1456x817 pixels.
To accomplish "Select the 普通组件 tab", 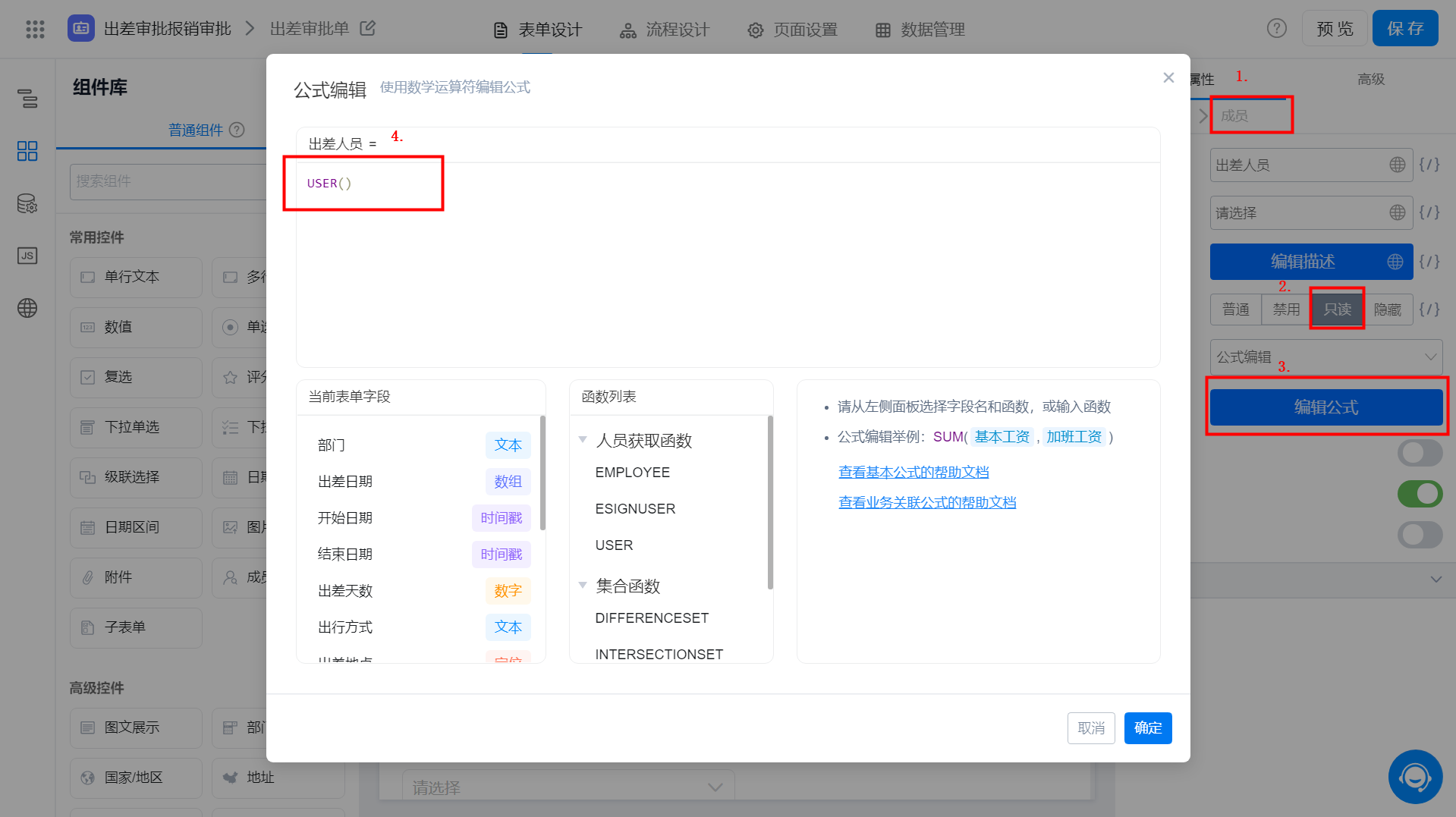I will pos(196,130).
